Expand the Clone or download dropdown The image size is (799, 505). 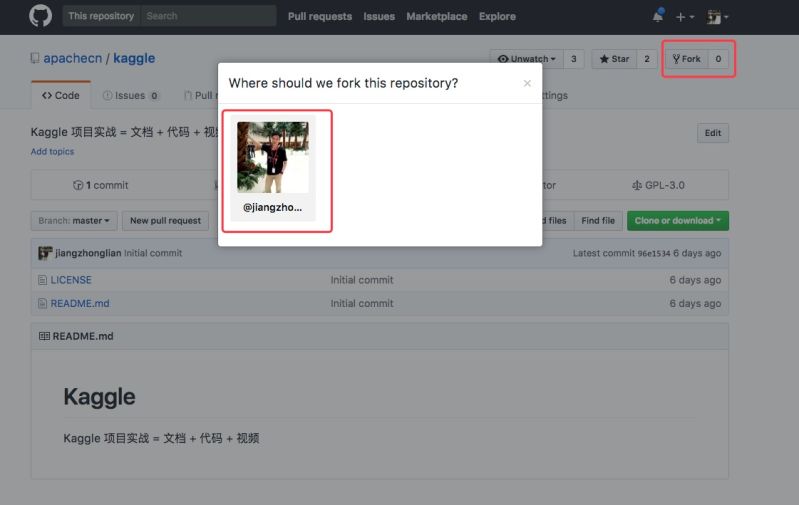click(678, 221)
